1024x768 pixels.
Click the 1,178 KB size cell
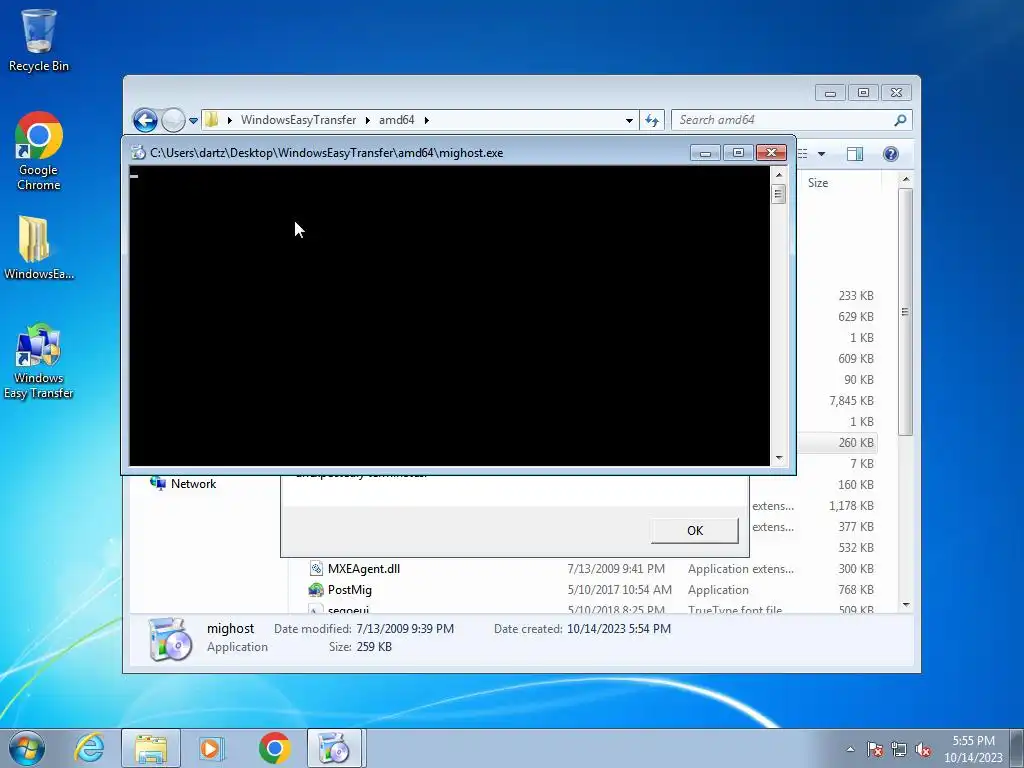(851, 505)
